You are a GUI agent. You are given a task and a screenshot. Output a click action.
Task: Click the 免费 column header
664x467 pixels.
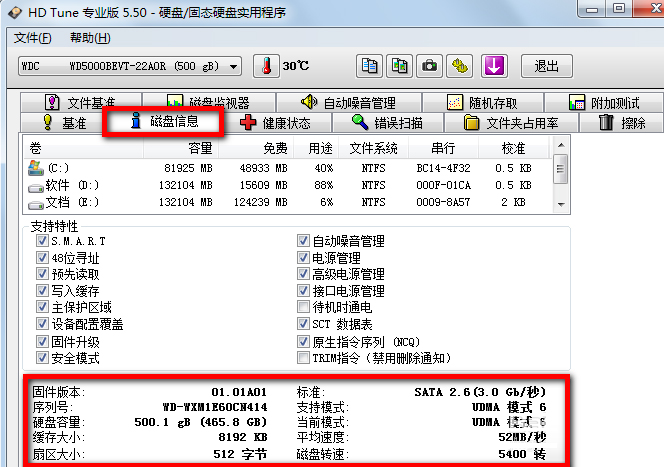(x=256, y=148)
